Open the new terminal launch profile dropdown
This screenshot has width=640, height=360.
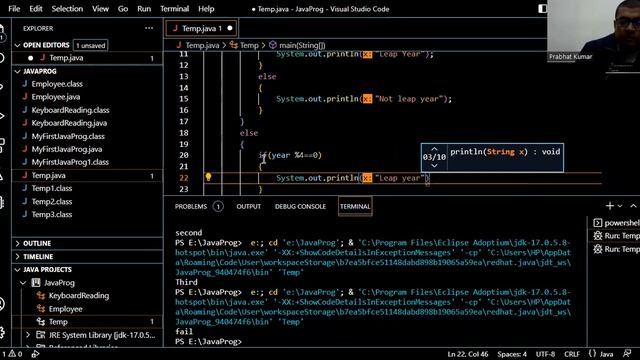(x=620, y=207)
